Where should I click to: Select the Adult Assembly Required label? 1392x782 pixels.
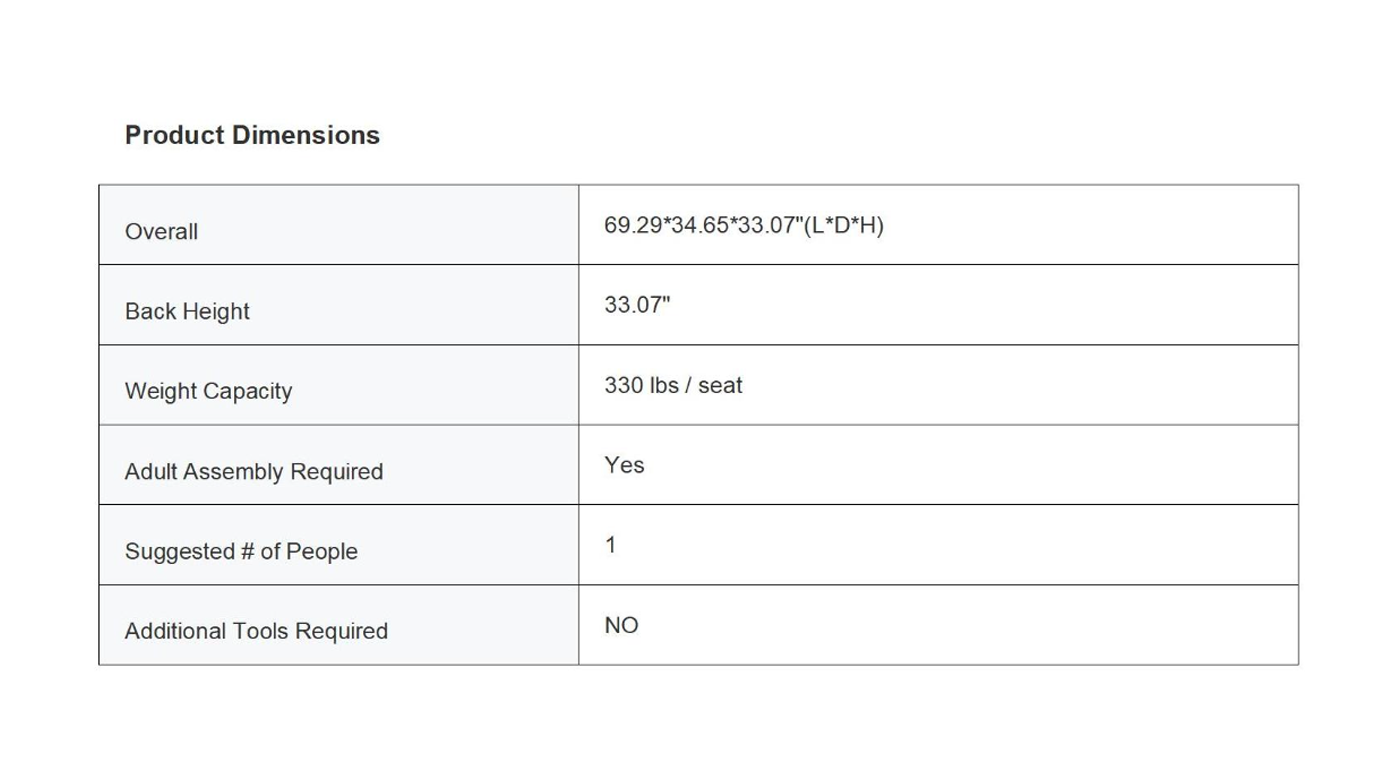(254, 471)
